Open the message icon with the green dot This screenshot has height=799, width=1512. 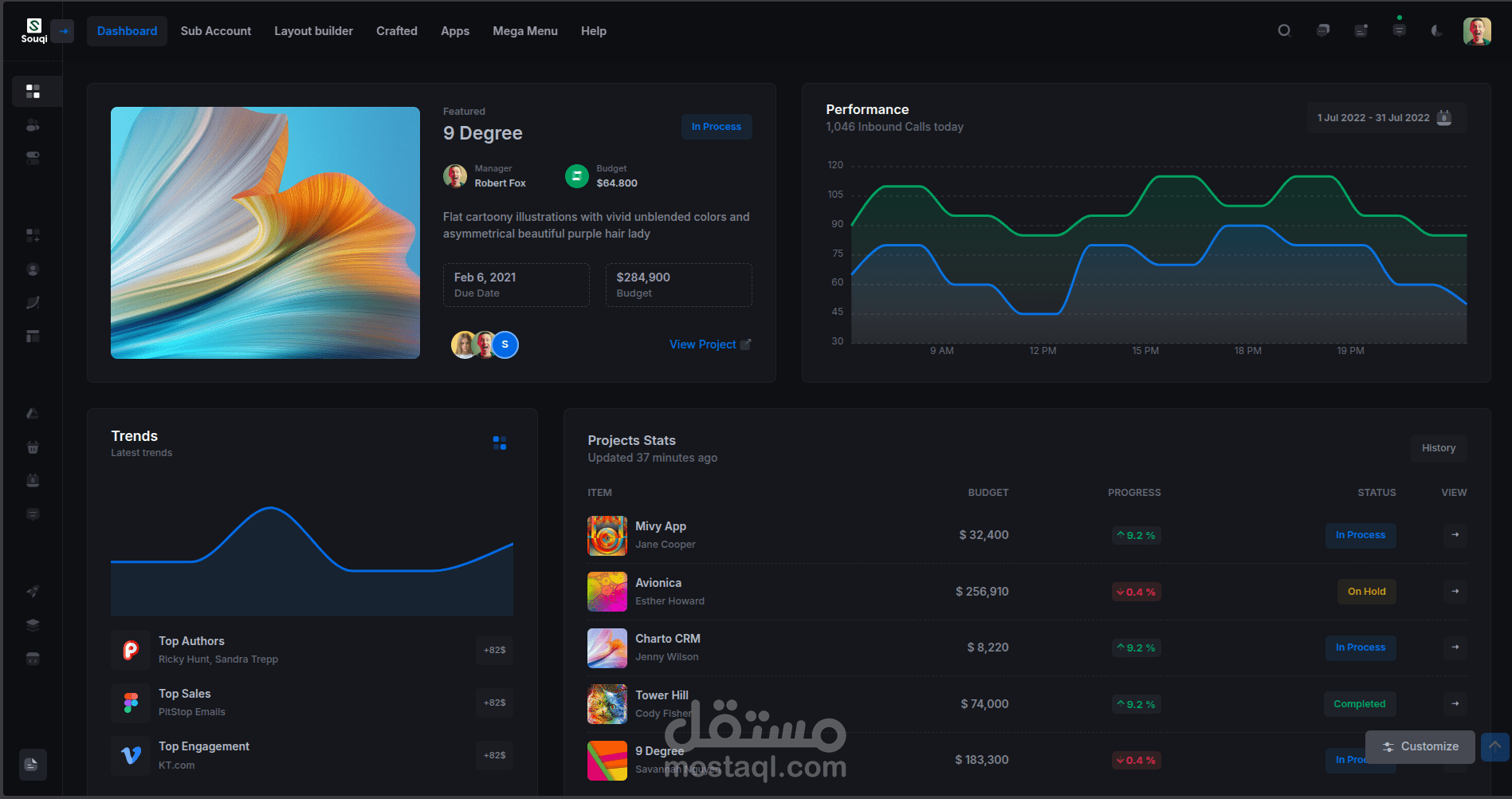click(x=1400, y=30)
